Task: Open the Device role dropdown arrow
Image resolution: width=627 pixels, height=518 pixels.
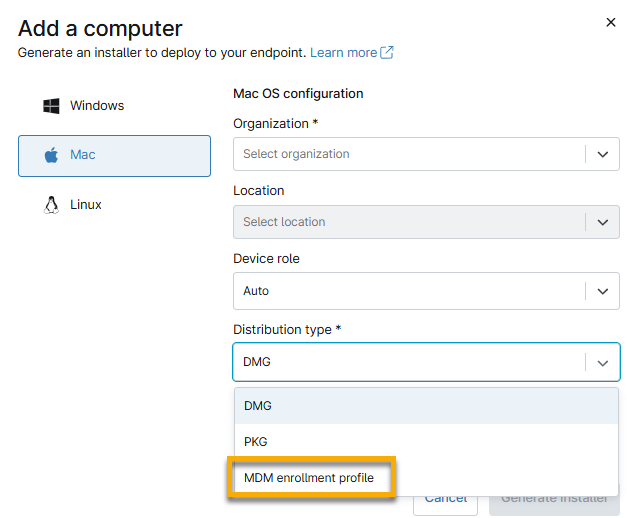Action: (x=602, y=291)
